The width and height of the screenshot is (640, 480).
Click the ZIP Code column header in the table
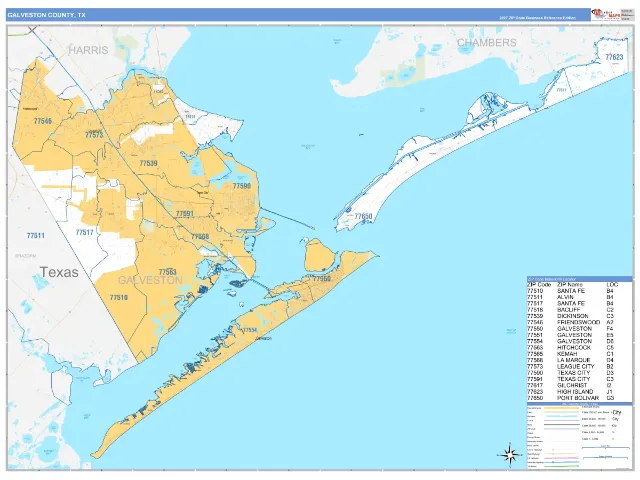point(539,284)
